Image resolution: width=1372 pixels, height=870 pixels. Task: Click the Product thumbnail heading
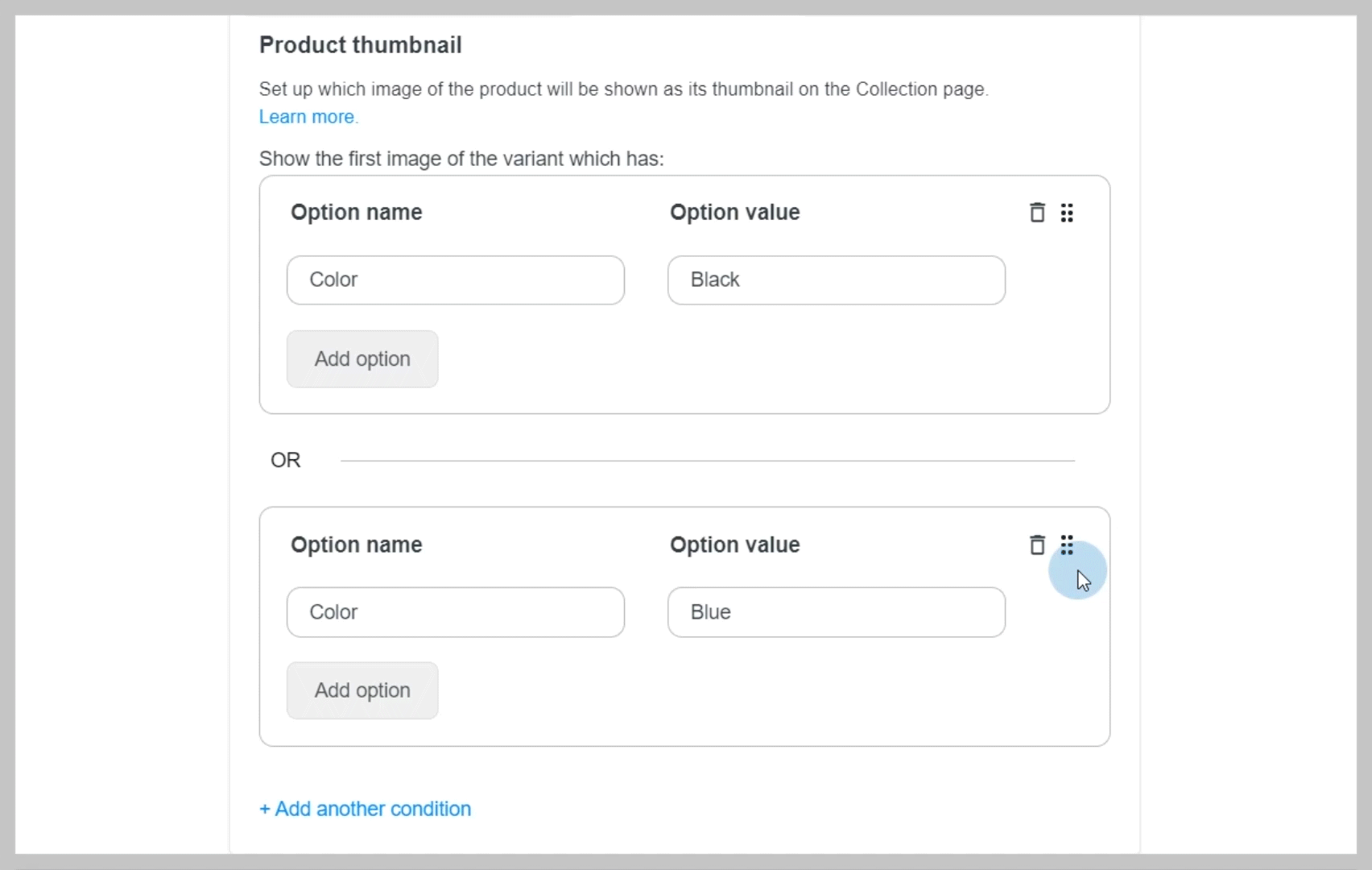361,45
